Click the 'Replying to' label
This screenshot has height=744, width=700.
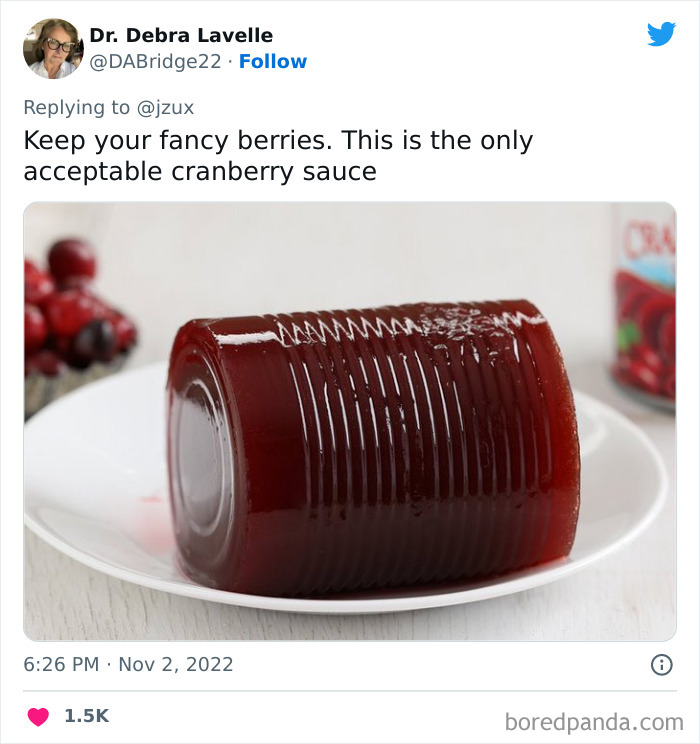(x=76, y=108)
